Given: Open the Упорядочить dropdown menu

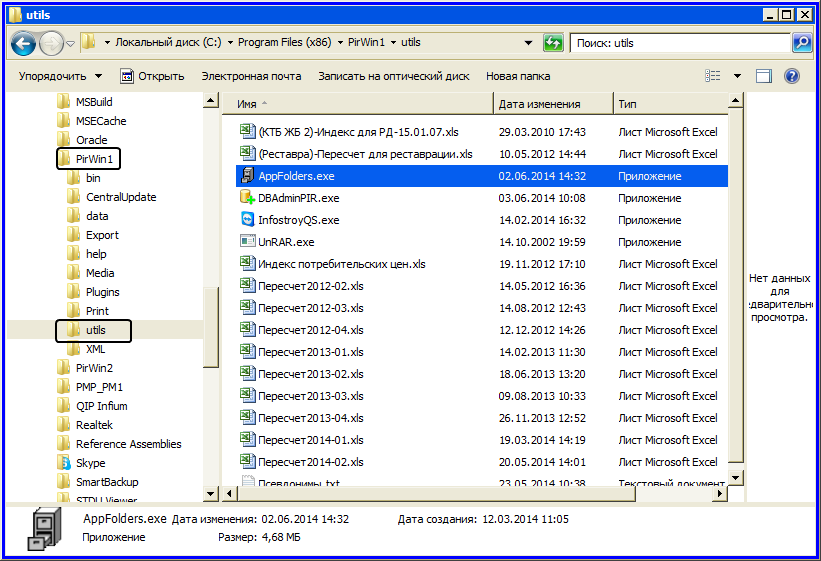Looking at the screenshot, I should point(60,76).
